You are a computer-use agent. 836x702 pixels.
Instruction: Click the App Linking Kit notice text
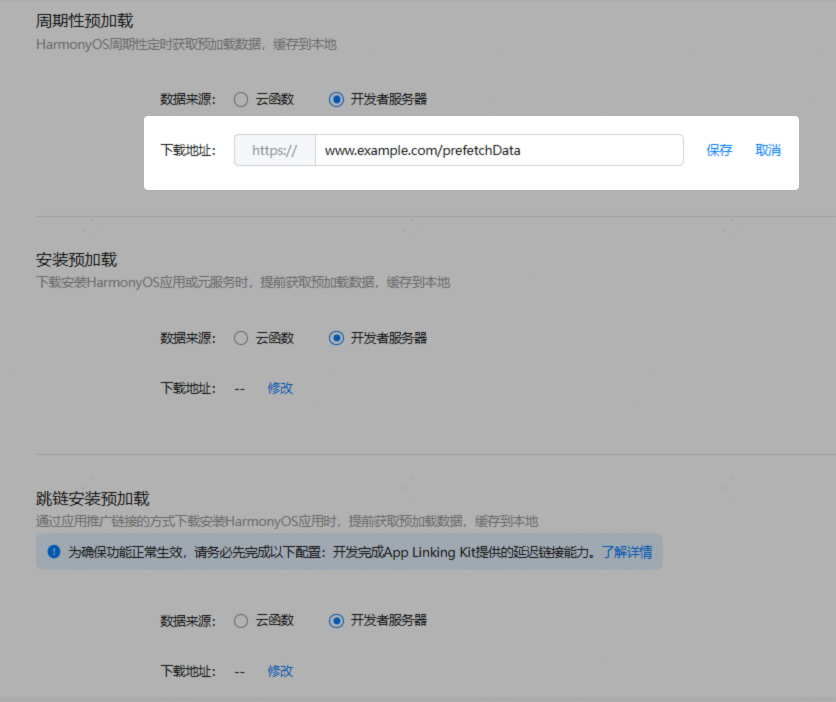[330, 552]
